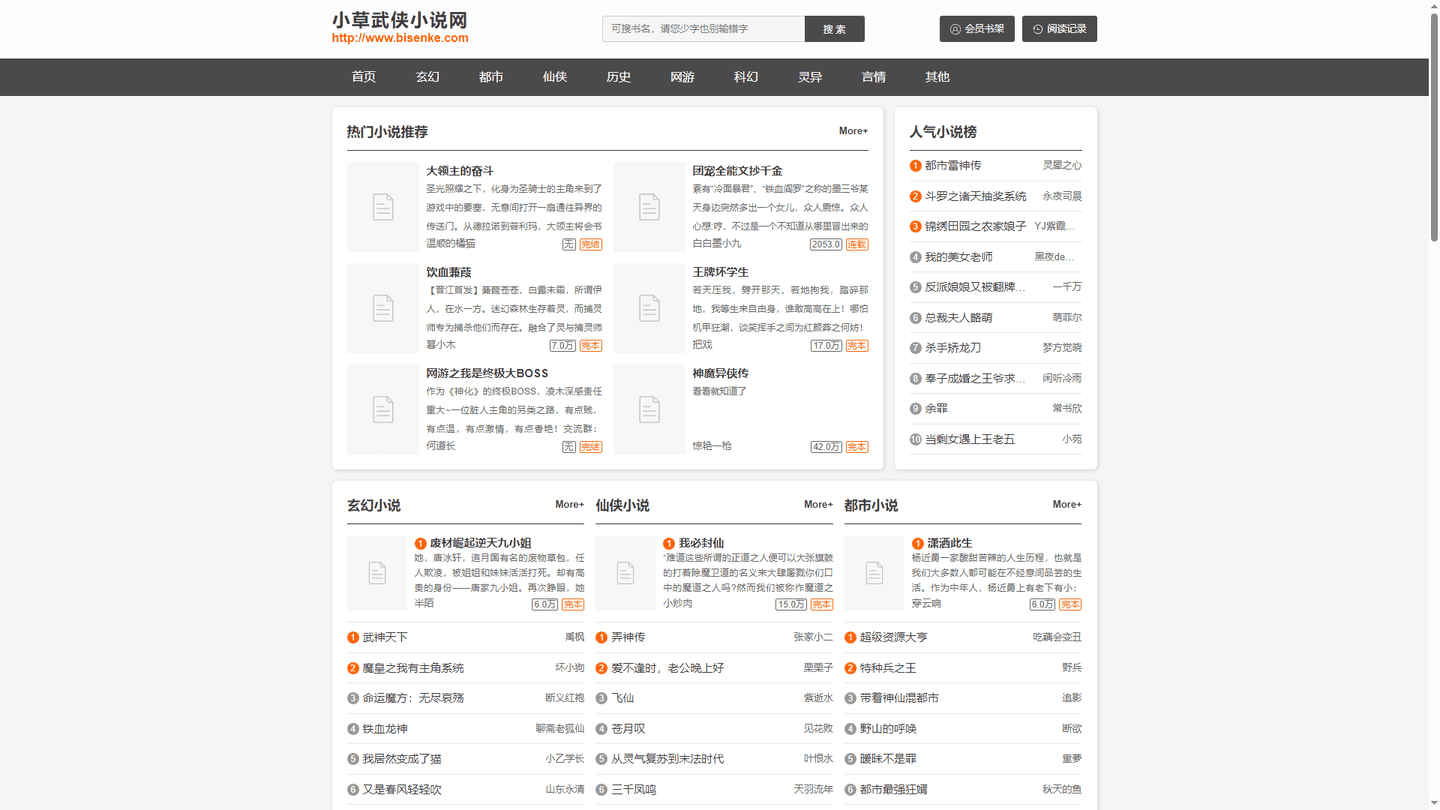Open 锦绣田园之农家娘子 in popularity ranking

point(976,227)
